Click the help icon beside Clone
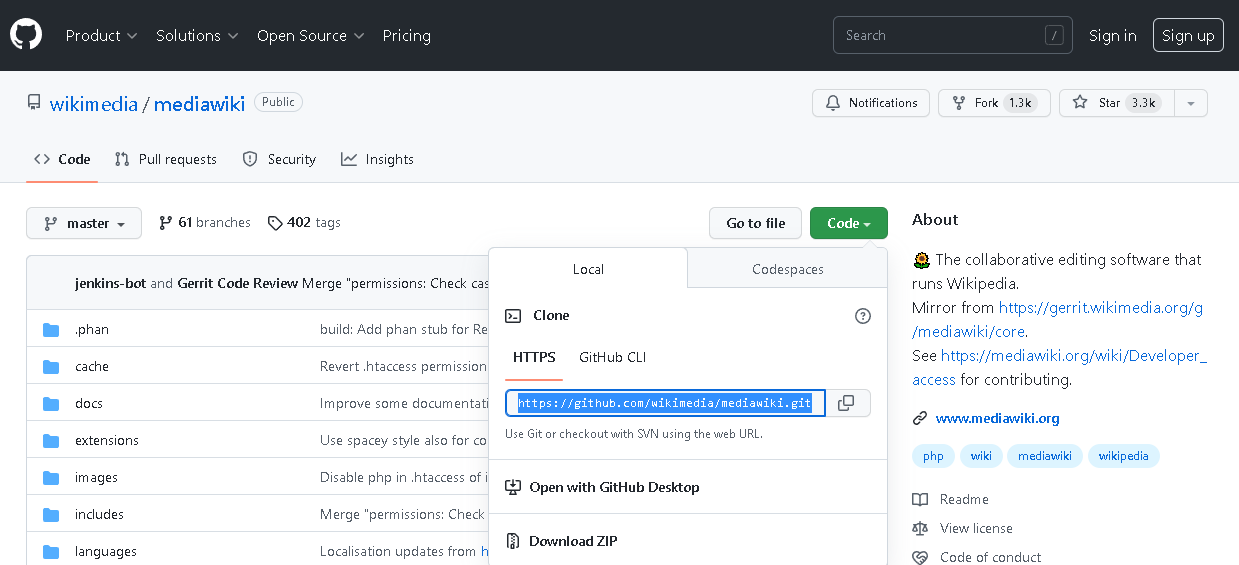Viewport: 1239px width, 565px height. coord(863,316)
